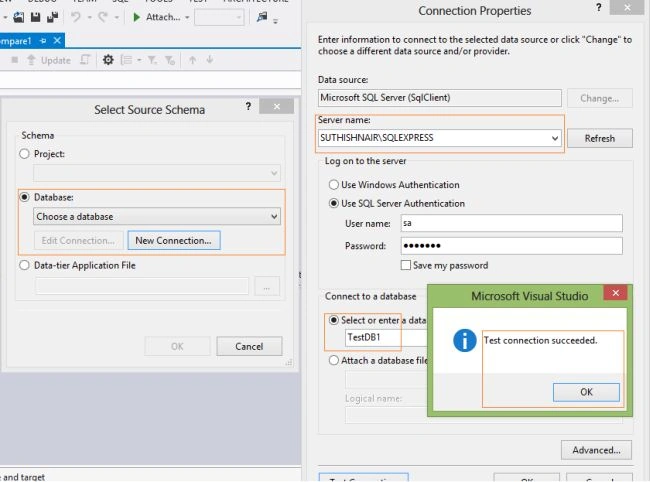Click the Find in Files icon
650x482 pixels.
pyautogui.click(x=262, y=17)
